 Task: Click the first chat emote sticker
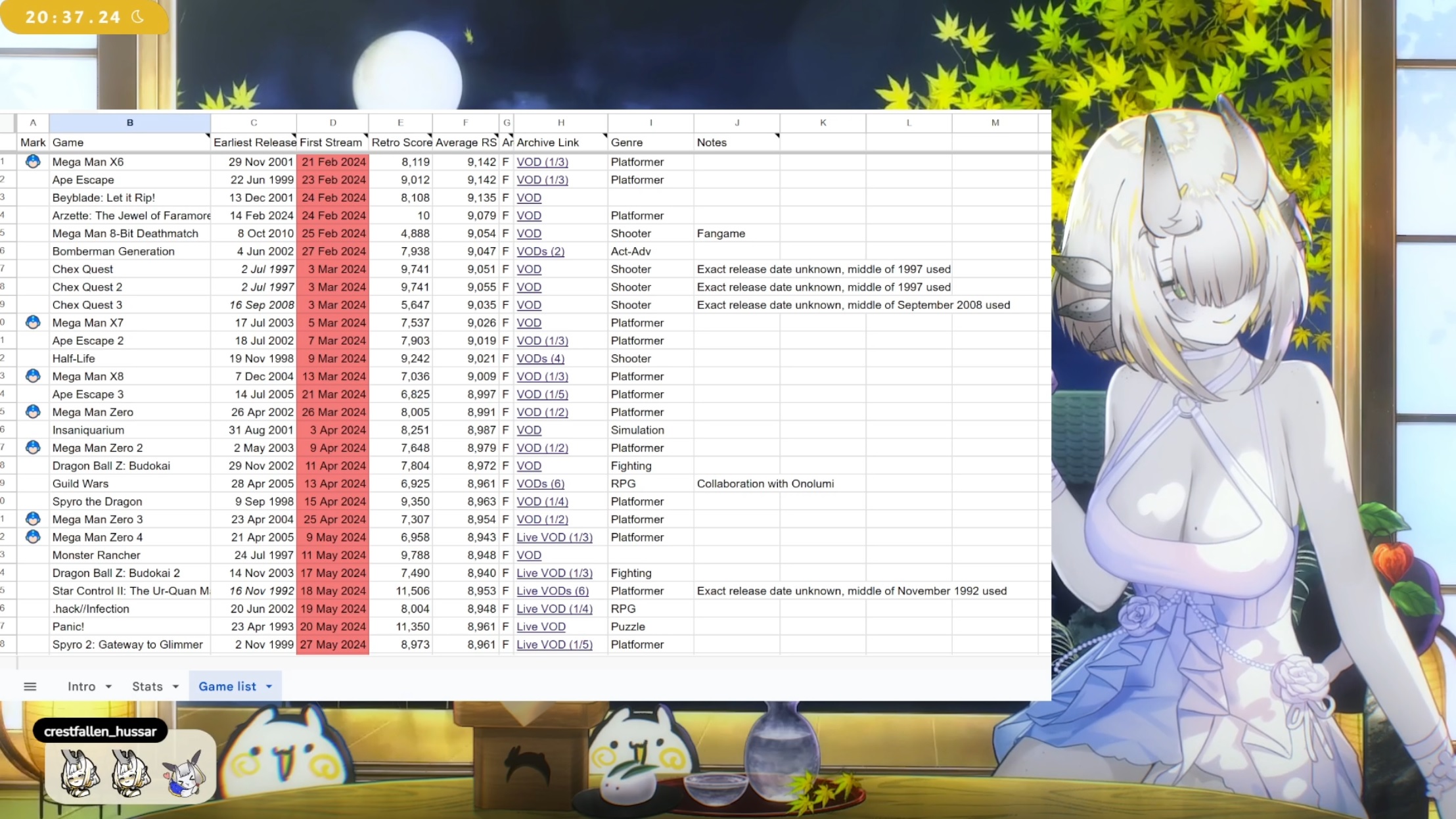point(79,773)
